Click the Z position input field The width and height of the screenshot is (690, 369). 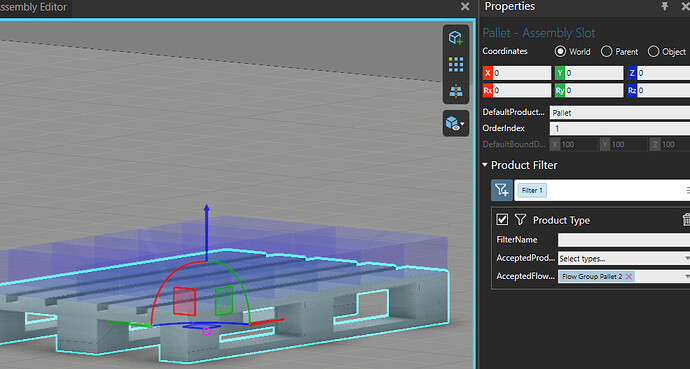(x=664, y=73)
